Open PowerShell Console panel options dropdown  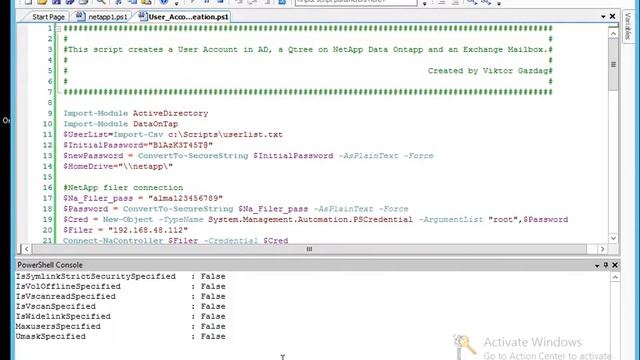click(597, 266)
